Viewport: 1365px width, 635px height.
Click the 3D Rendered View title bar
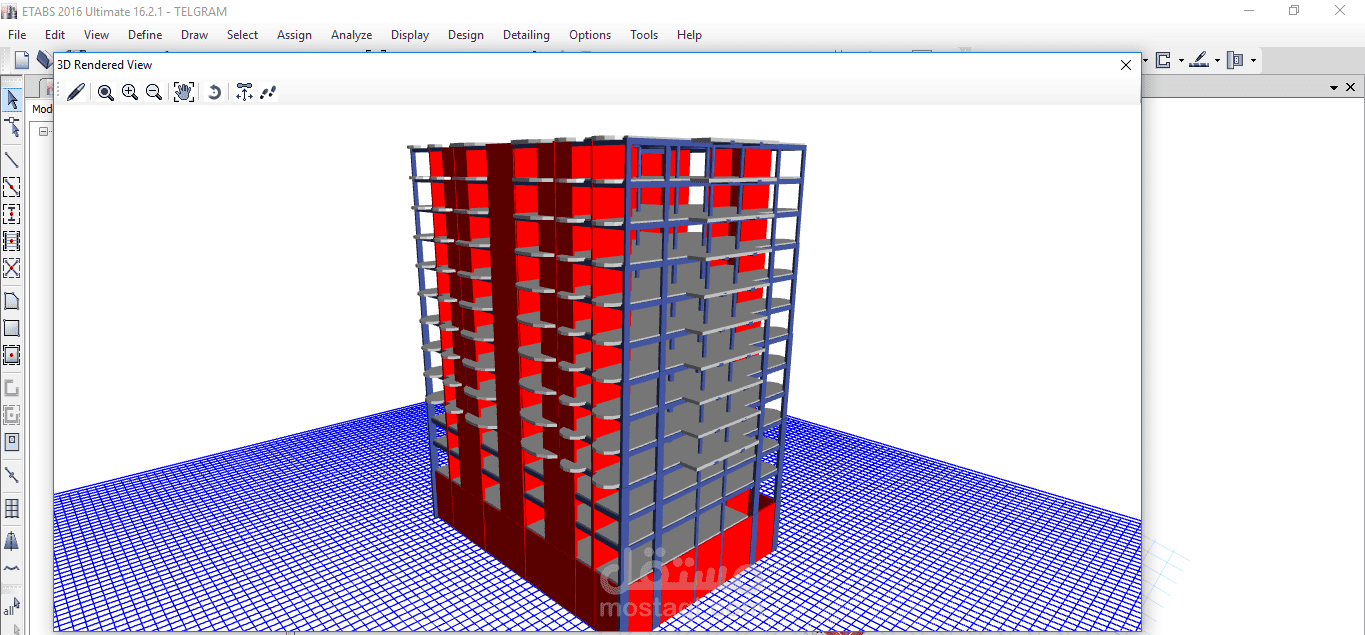click(x=597, y=65)
